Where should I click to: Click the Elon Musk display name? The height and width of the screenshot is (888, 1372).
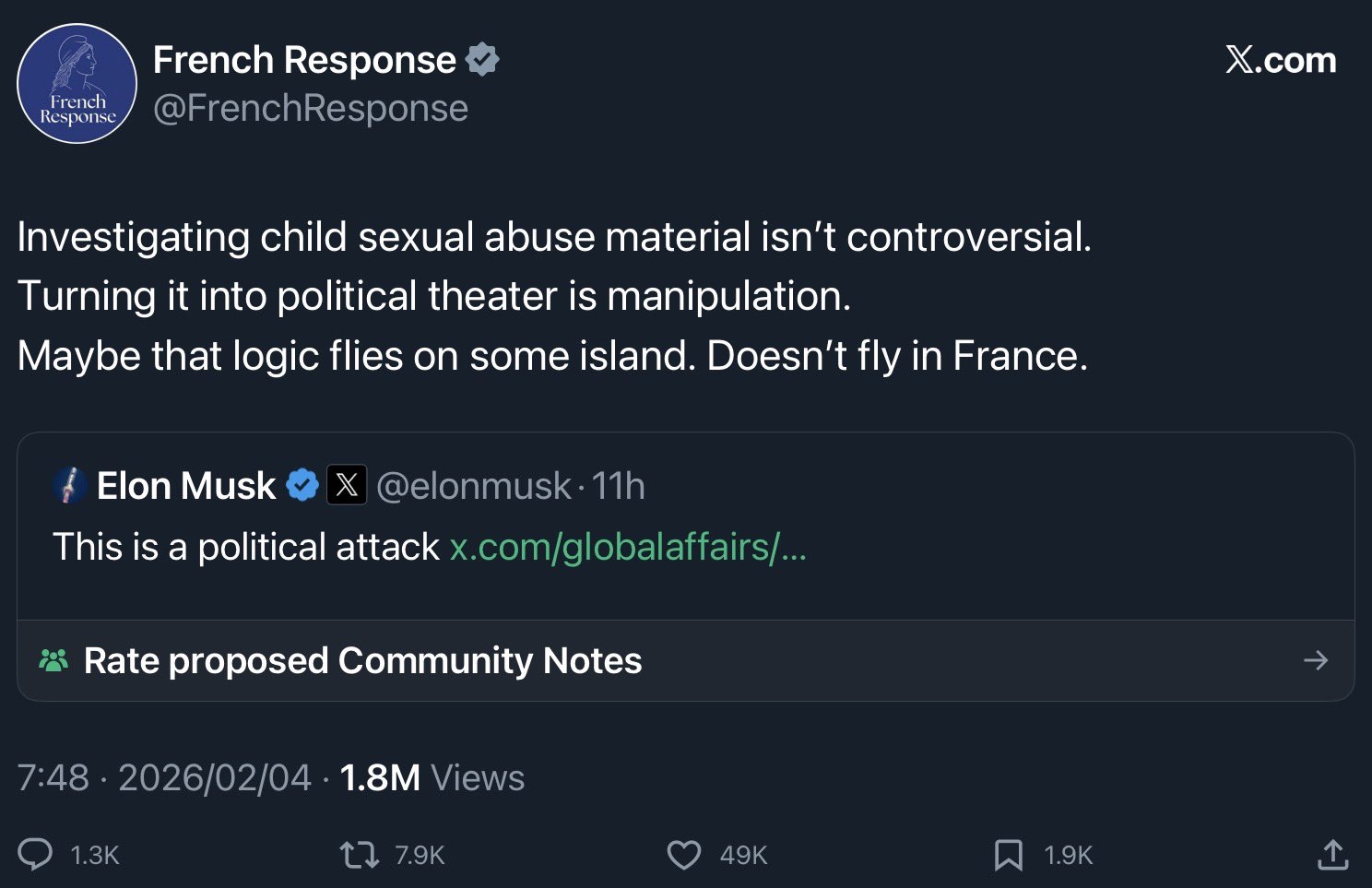click(x=185, y=486)
